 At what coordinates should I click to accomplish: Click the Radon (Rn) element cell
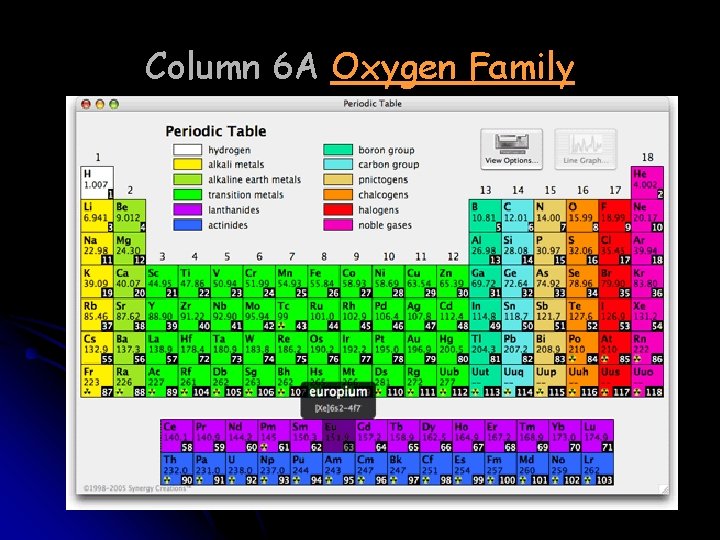[647, 348]
